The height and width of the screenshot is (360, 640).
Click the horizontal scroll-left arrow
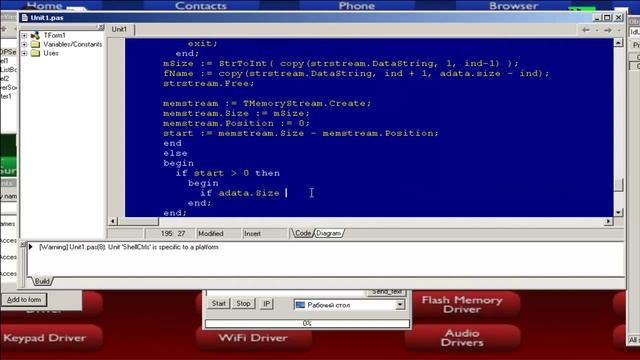tap(113, 221)
